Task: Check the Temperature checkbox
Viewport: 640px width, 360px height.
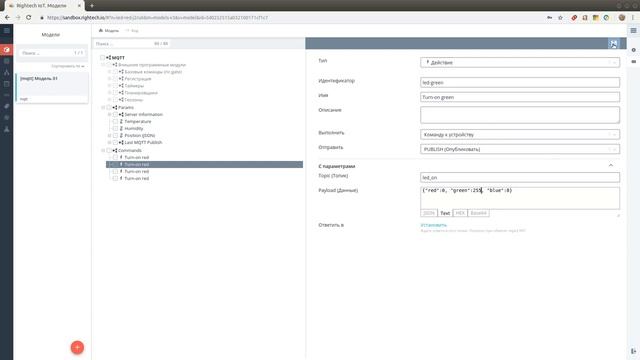Action: pyautogui.click(x=115, y=121)
